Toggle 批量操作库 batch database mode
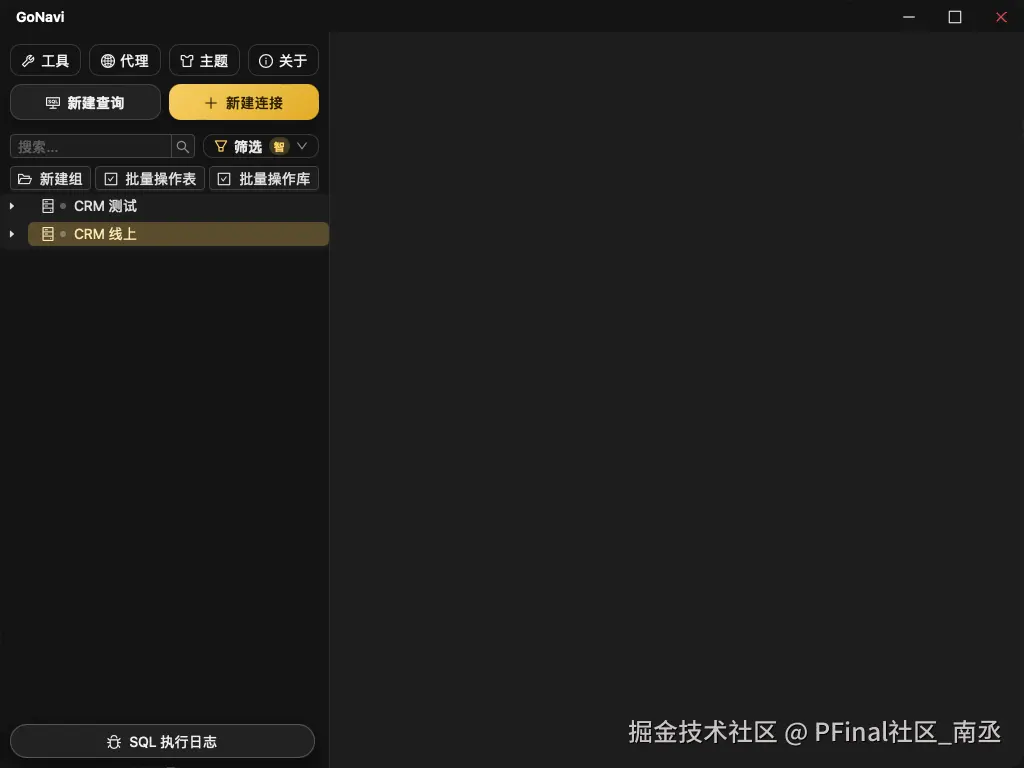1024x768 pixels. (x=264, y=179)
